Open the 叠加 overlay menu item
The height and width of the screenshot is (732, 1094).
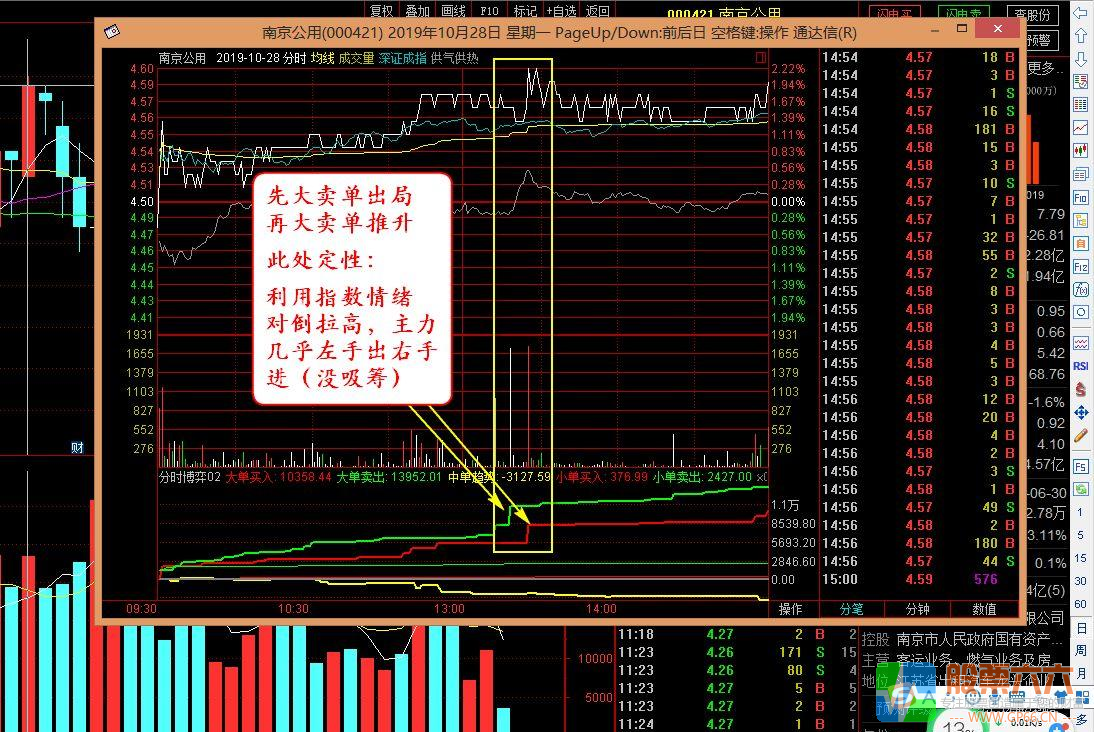[417, 10]
